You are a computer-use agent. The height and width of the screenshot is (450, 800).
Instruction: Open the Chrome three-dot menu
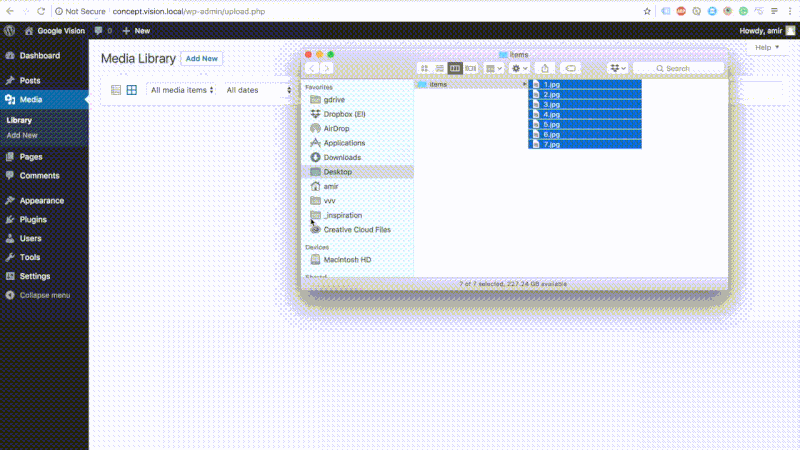790,11
